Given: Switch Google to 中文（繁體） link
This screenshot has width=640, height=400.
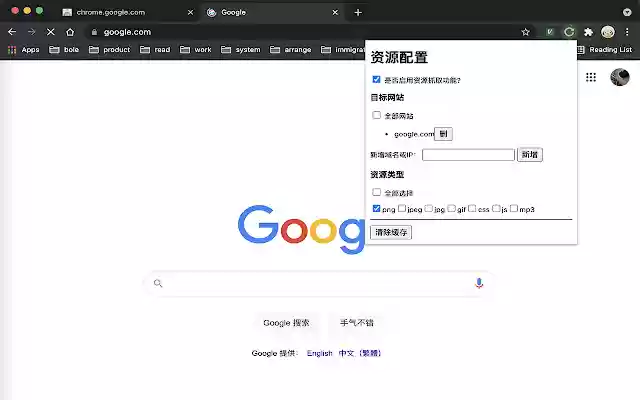Looking at the screenshot, I should pos(360,353).
